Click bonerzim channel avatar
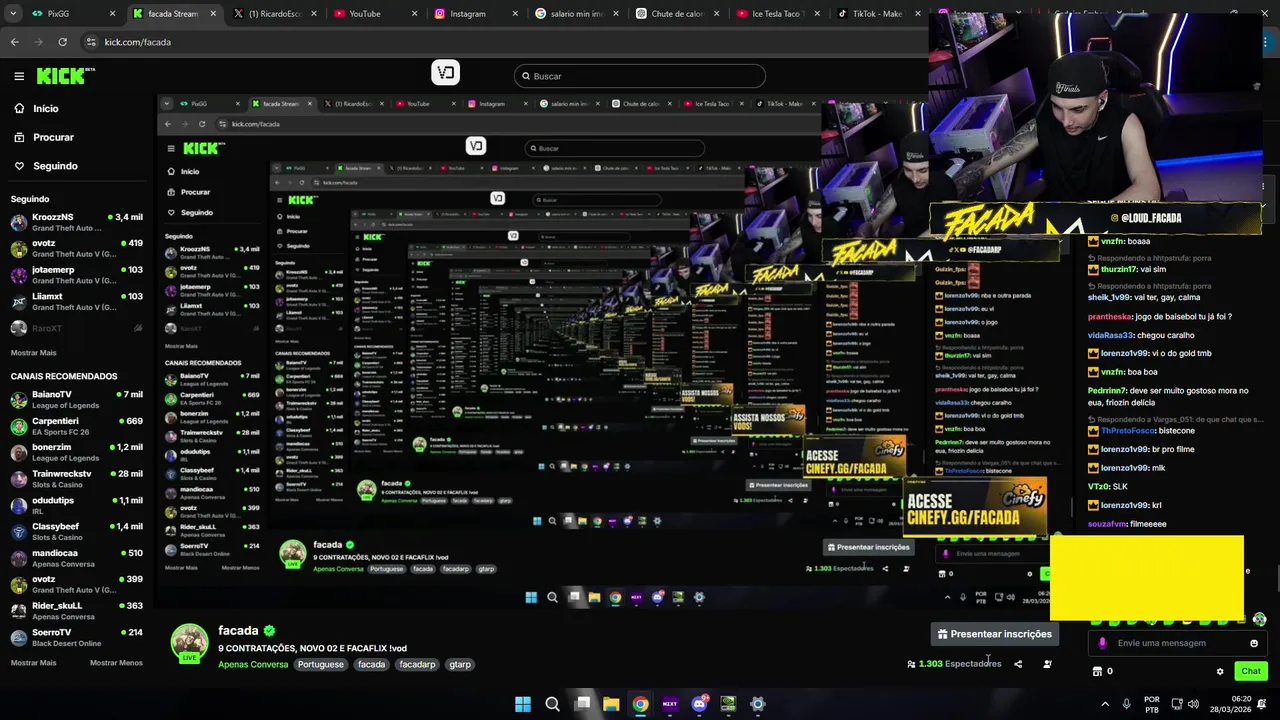Image resolution: width=1280 pixels, height=720 pixels. pos(19,453)
